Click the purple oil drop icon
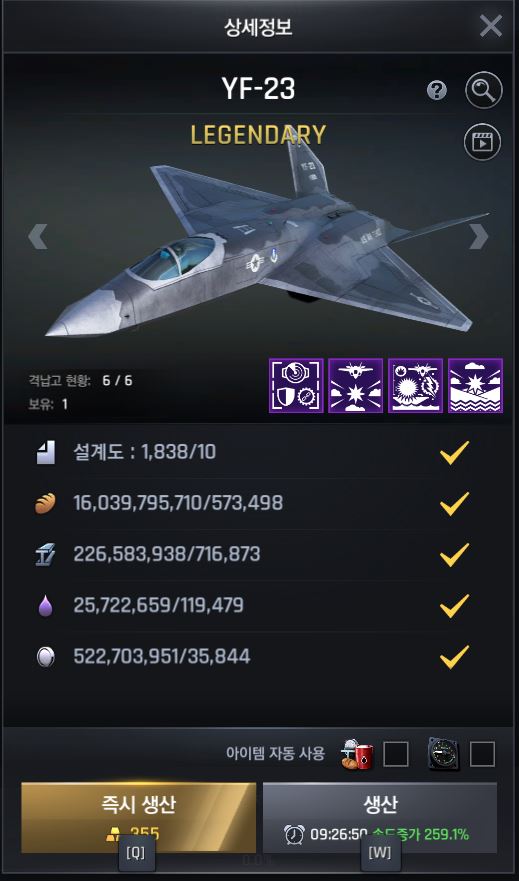 coord(45,606)
